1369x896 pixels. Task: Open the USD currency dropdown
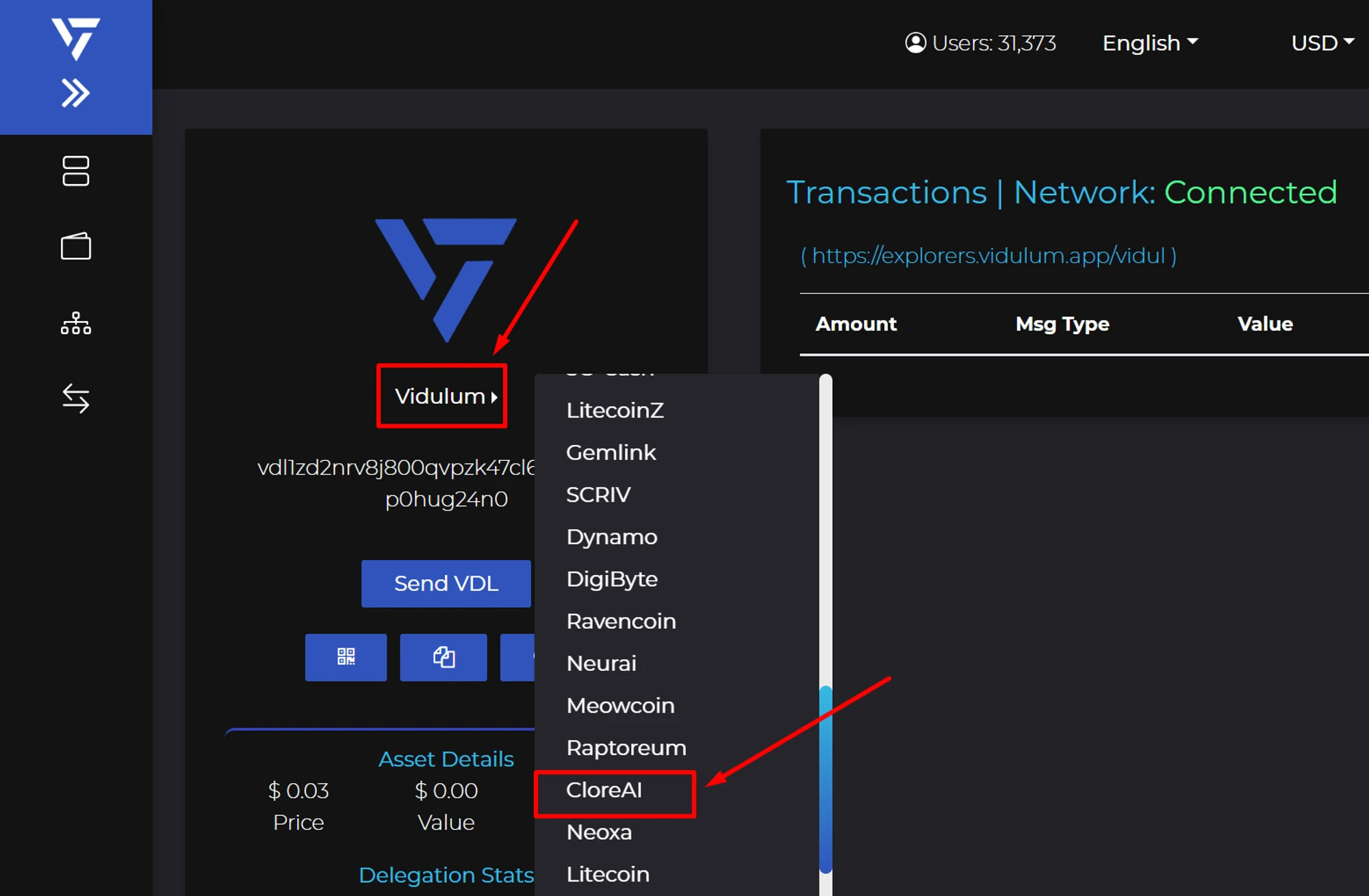pos(1322,42)
